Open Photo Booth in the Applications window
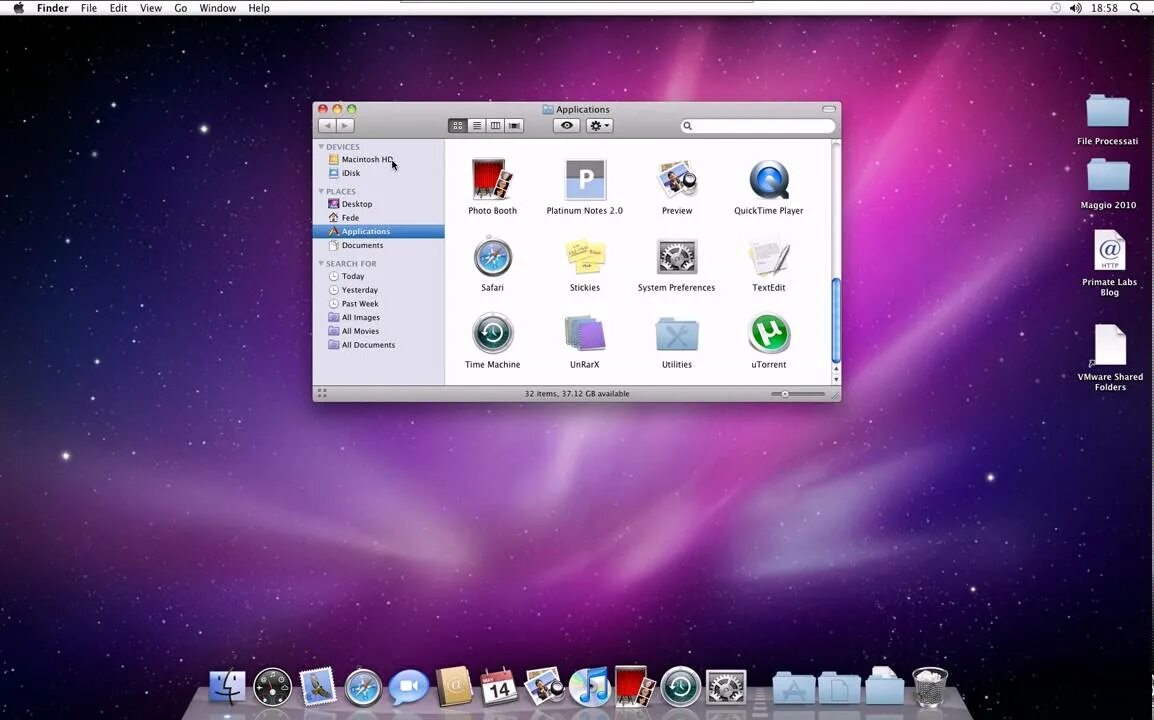This screenshot has width=1154, height=720. [x=492, y=180]
